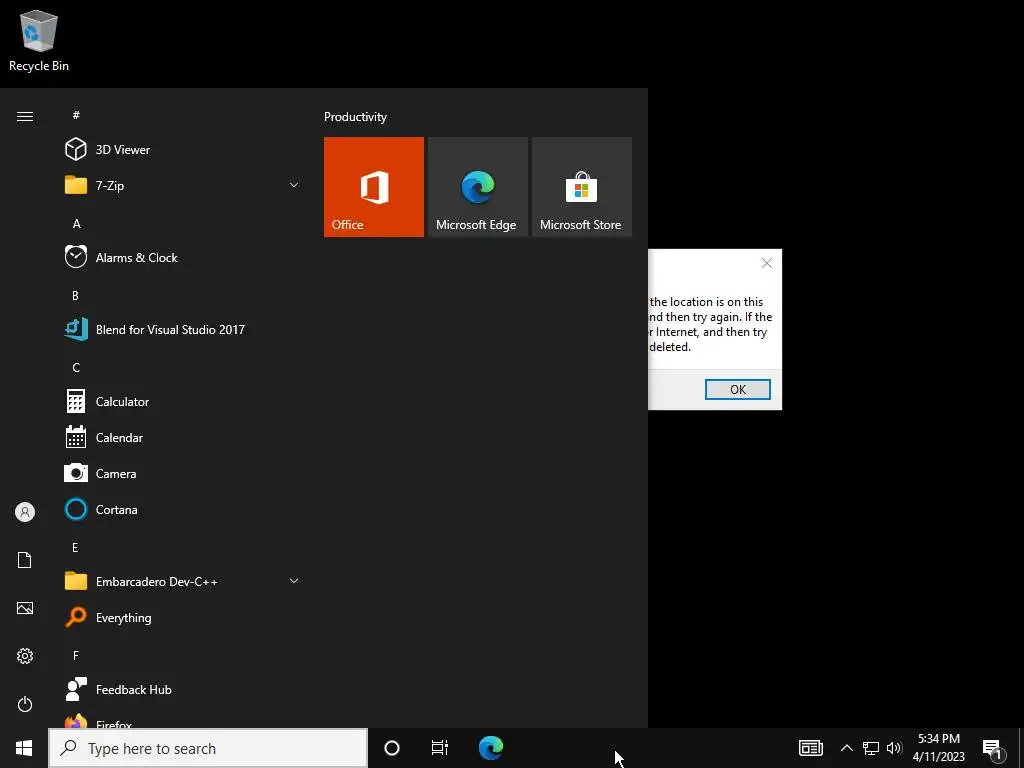This screenshot has width=1024, height=768.
Task: Open the Calculator app
Action: coord(183,401)
